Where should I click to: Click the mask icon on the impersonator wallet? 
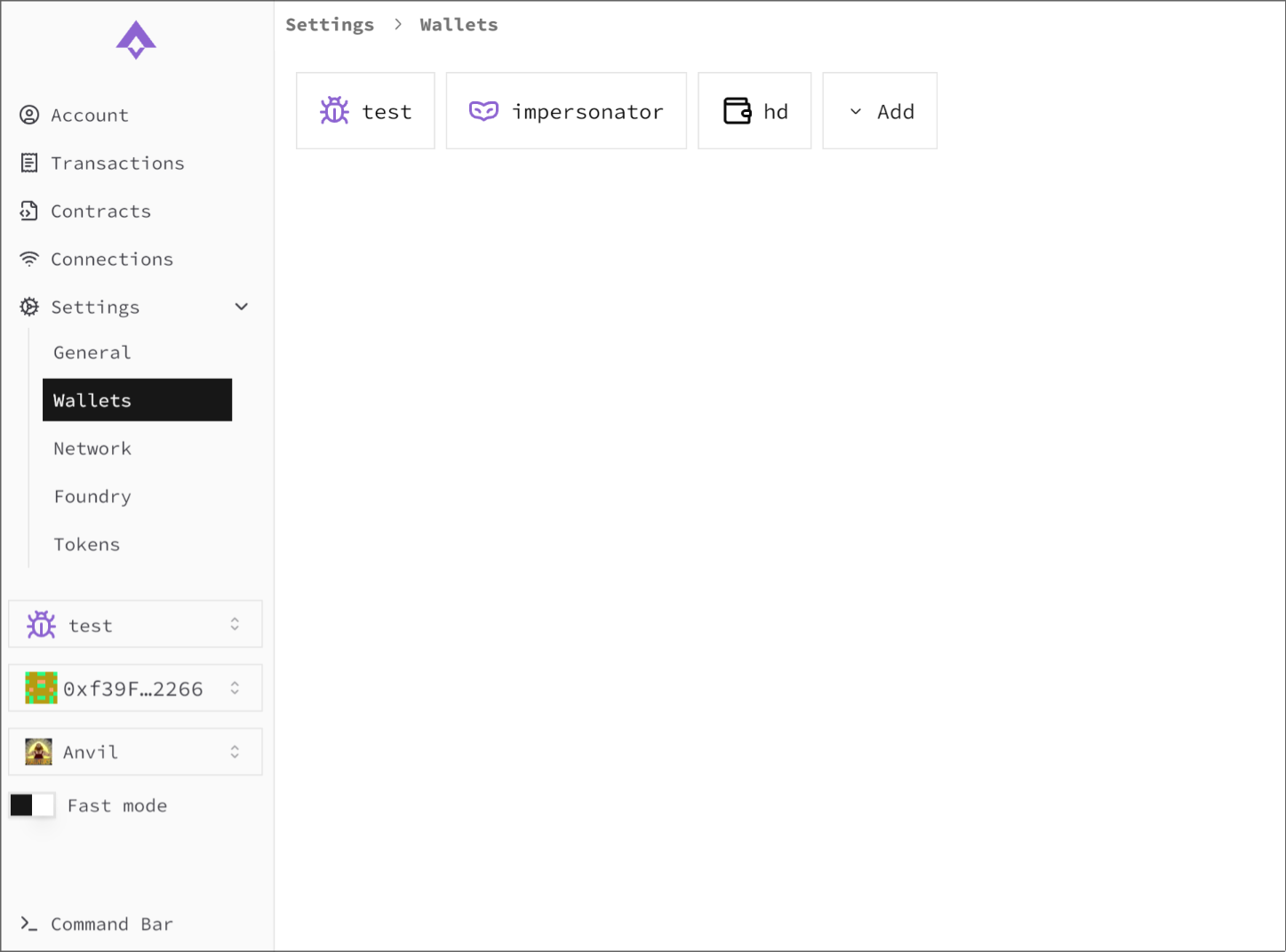click(483, 110)
